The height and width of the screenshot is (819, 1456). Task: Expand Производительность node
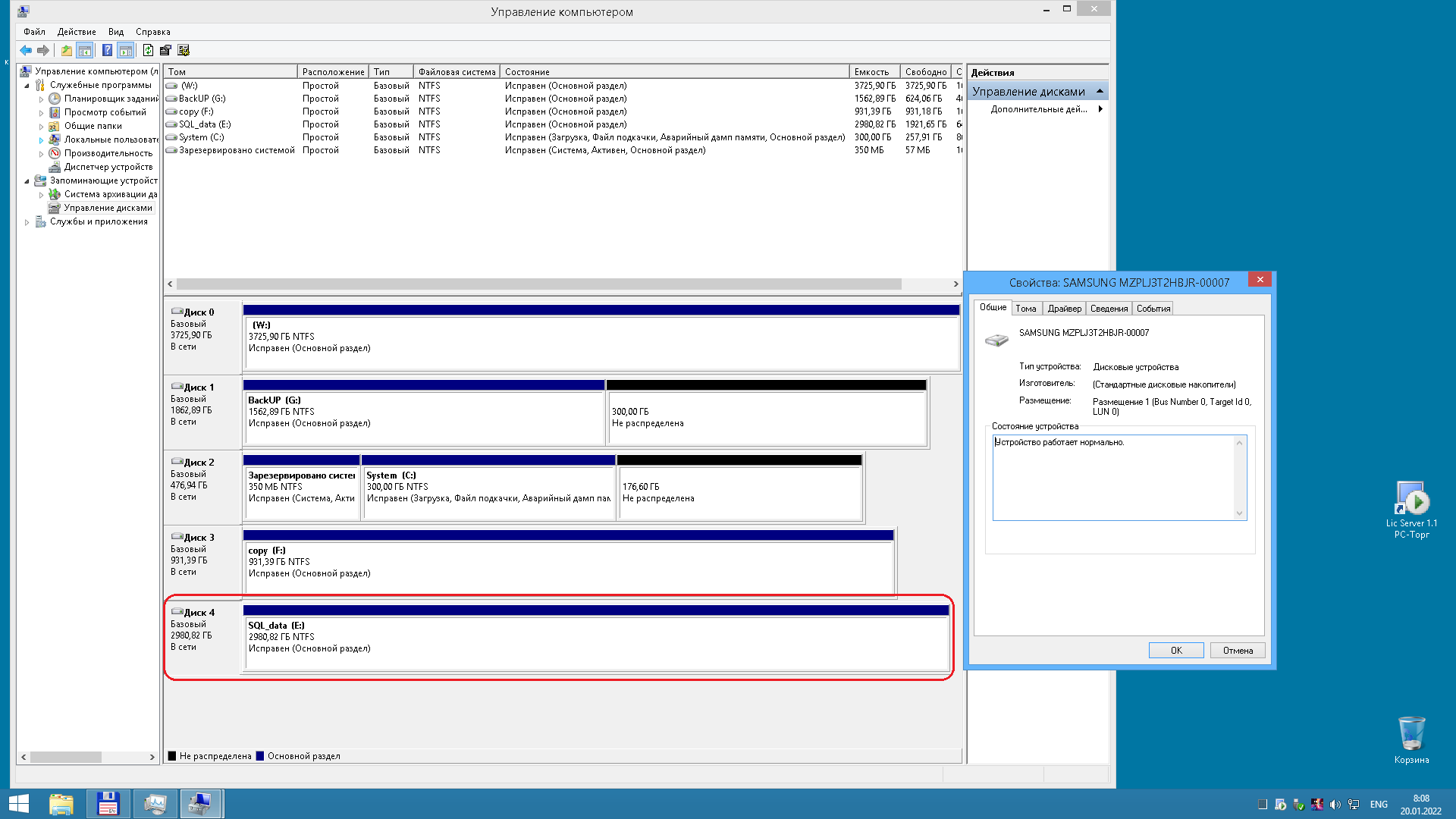click(42, 154)
